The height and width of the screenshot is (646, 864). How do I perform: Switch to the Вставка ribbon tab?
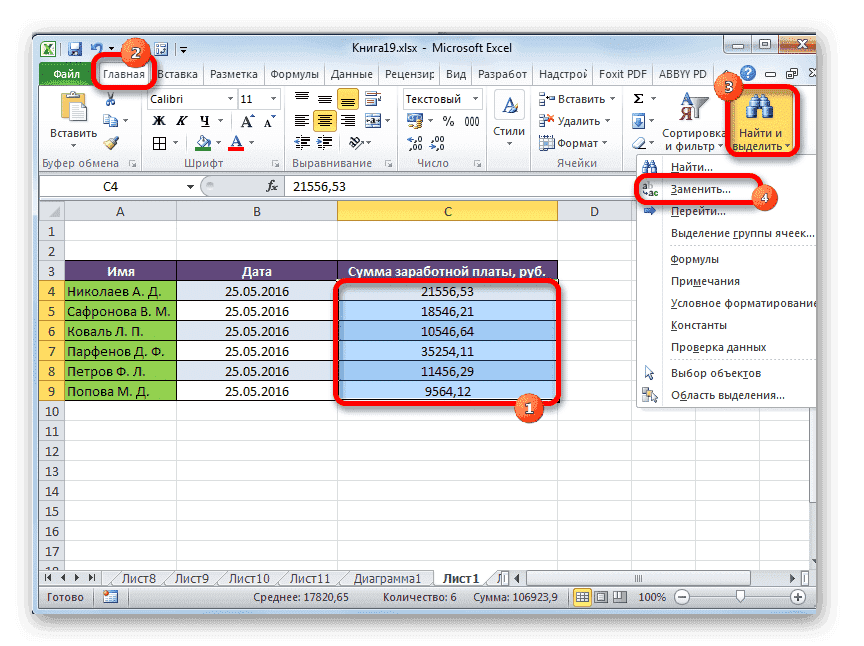click(x=177, y=73)
